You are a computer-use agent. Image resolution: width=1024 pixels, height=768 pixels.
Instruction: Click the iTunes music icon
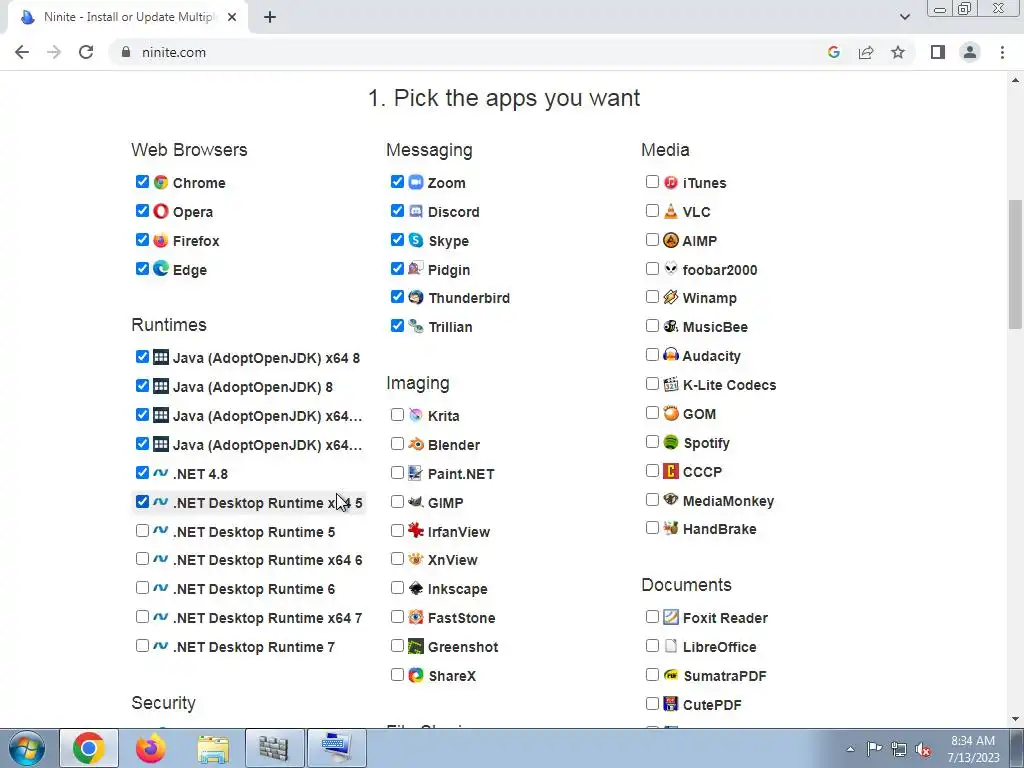coord(671,182)
